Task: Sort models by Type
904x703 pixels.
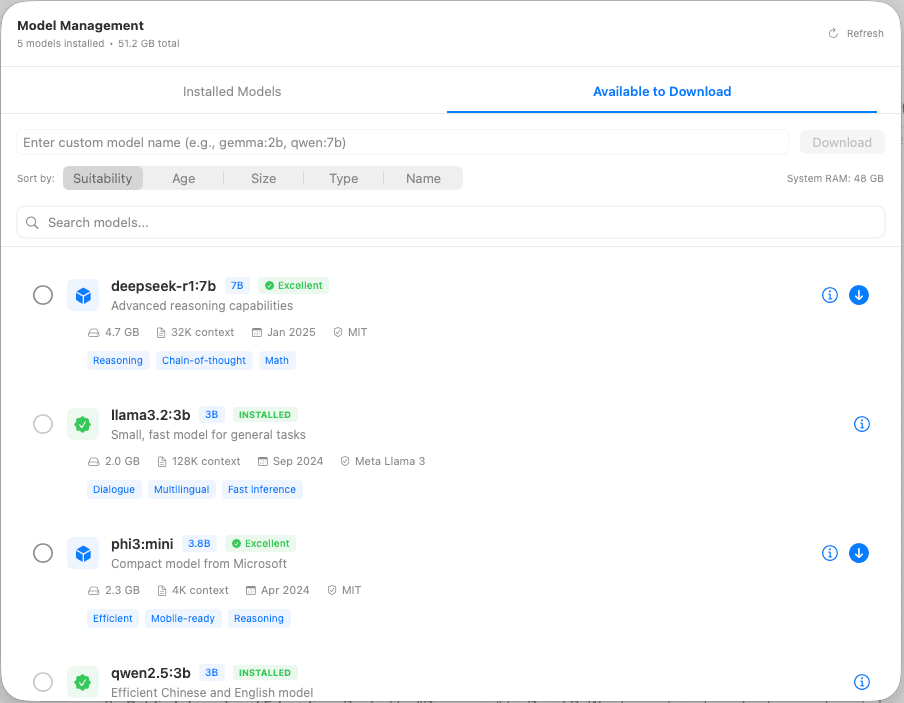Action: point(344,178)
